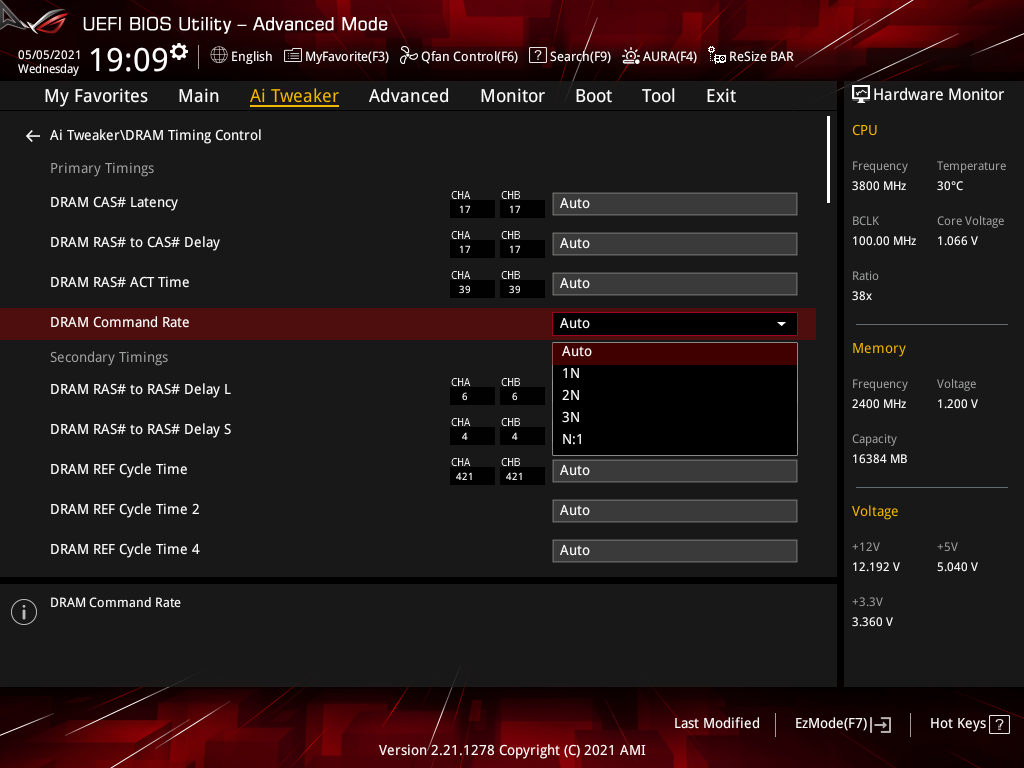This screenshot has width=1024, height=768.
Task: Open MyFavorite(F3) list icon
Action: pos(293,56)
